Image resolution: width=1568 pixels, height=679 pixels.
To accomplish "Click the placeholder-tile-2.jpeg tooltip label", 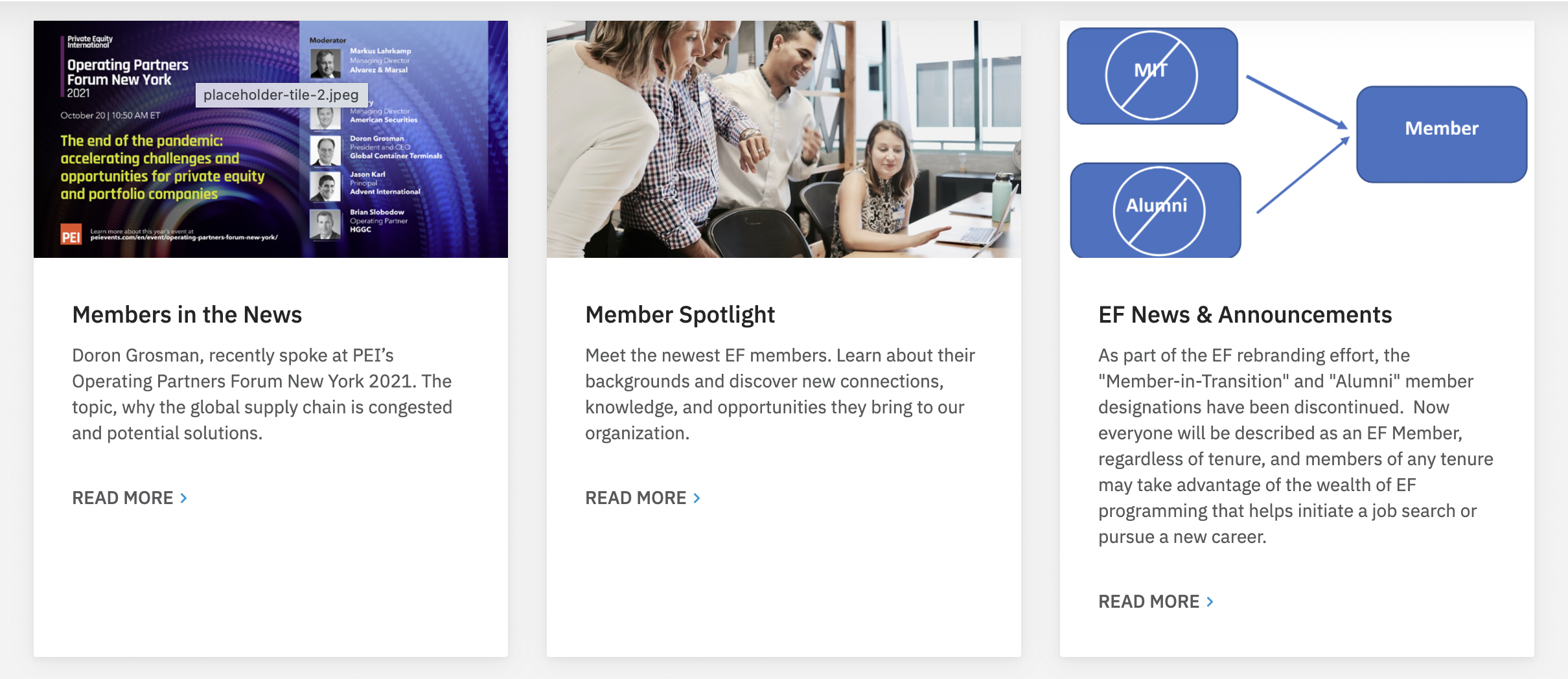I will click(281, 95).
